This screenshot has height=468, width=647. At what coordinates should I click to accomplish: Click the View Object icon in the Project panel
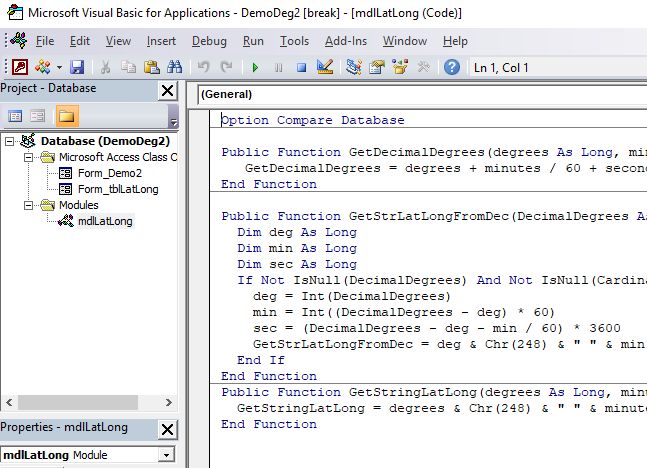click(x=38, y=116)
